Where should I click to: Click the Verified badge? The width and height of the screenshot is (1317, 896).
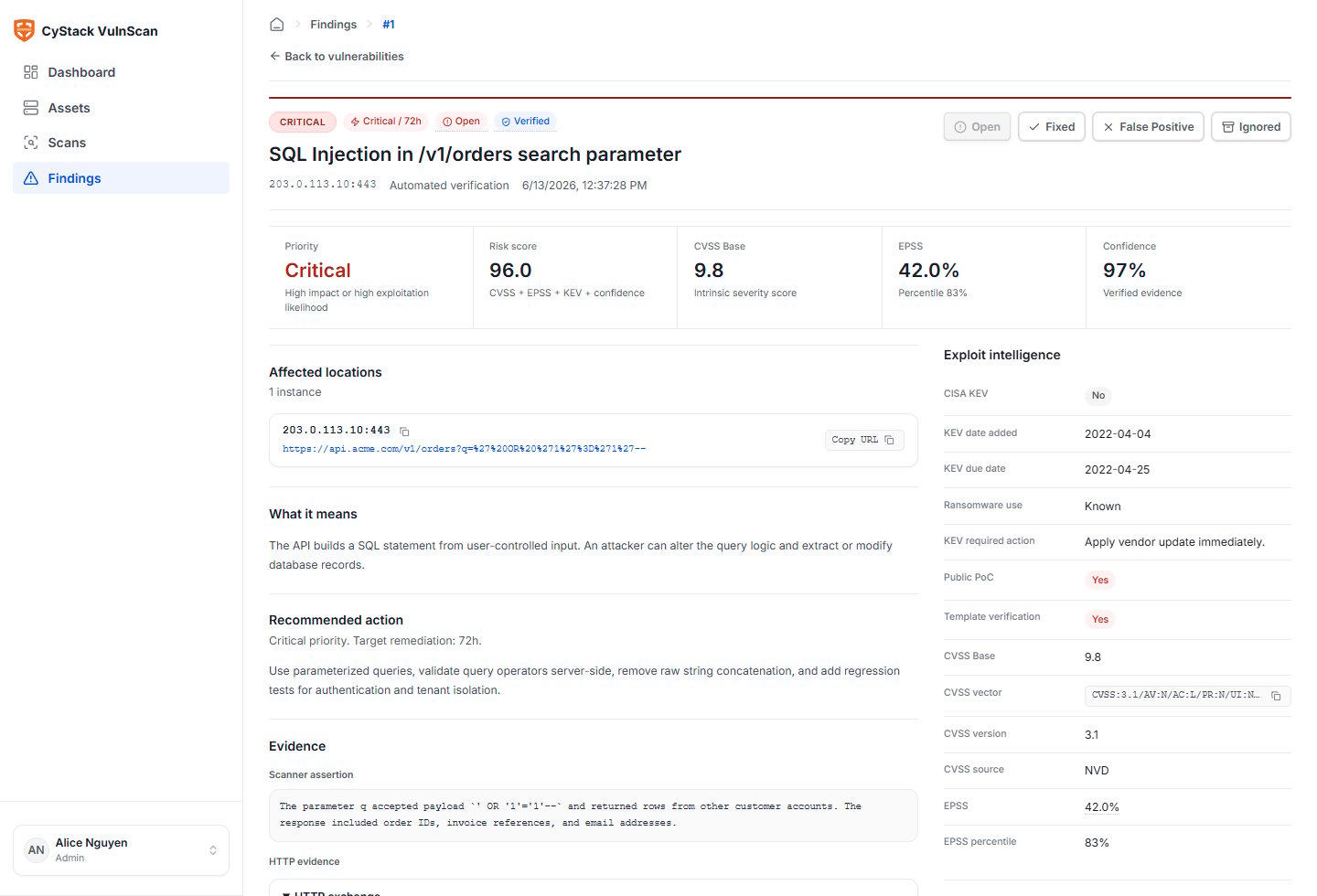pos(526,121)
